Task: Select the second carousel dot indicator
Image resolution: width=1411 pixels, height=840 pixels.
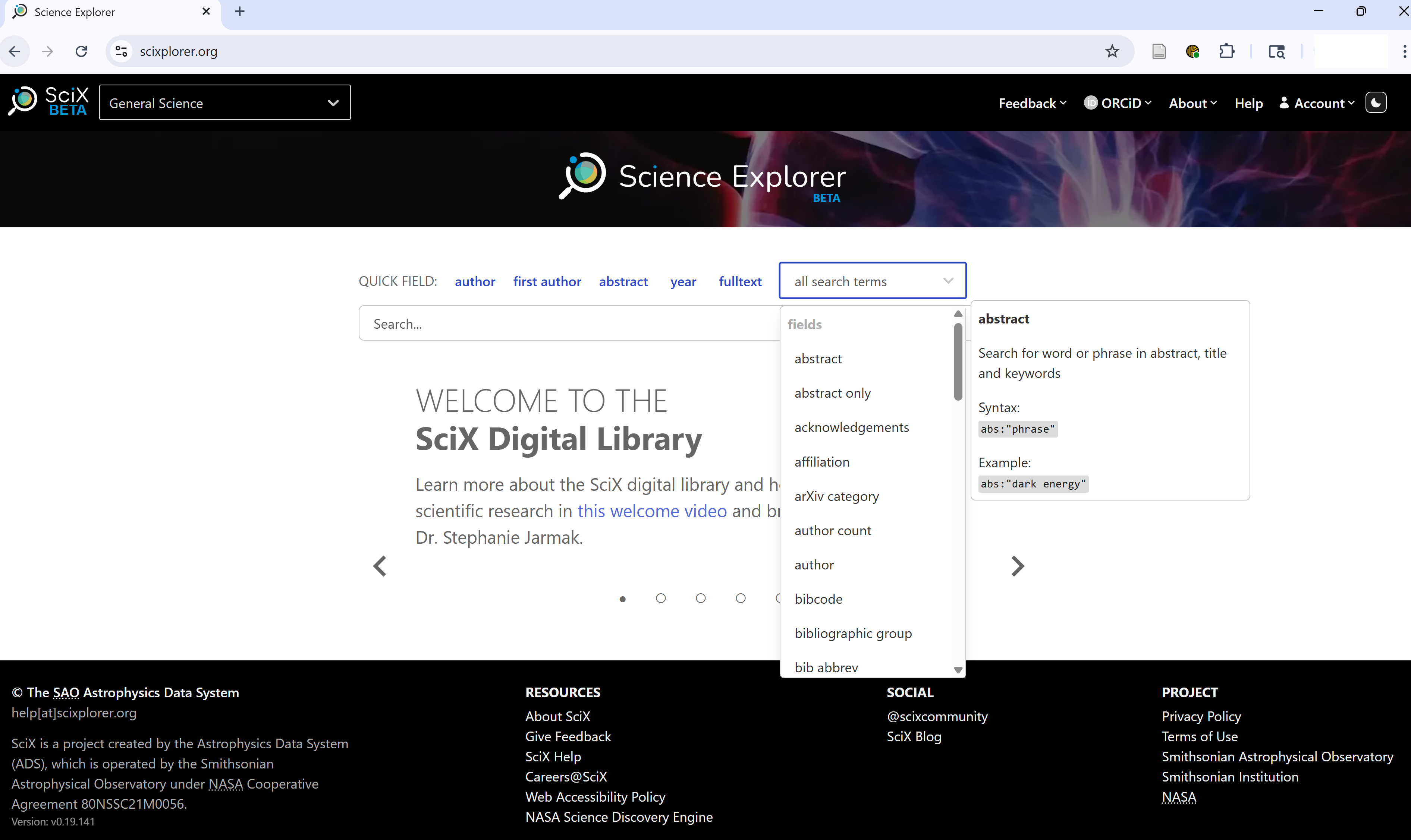Action: point(661,598)
